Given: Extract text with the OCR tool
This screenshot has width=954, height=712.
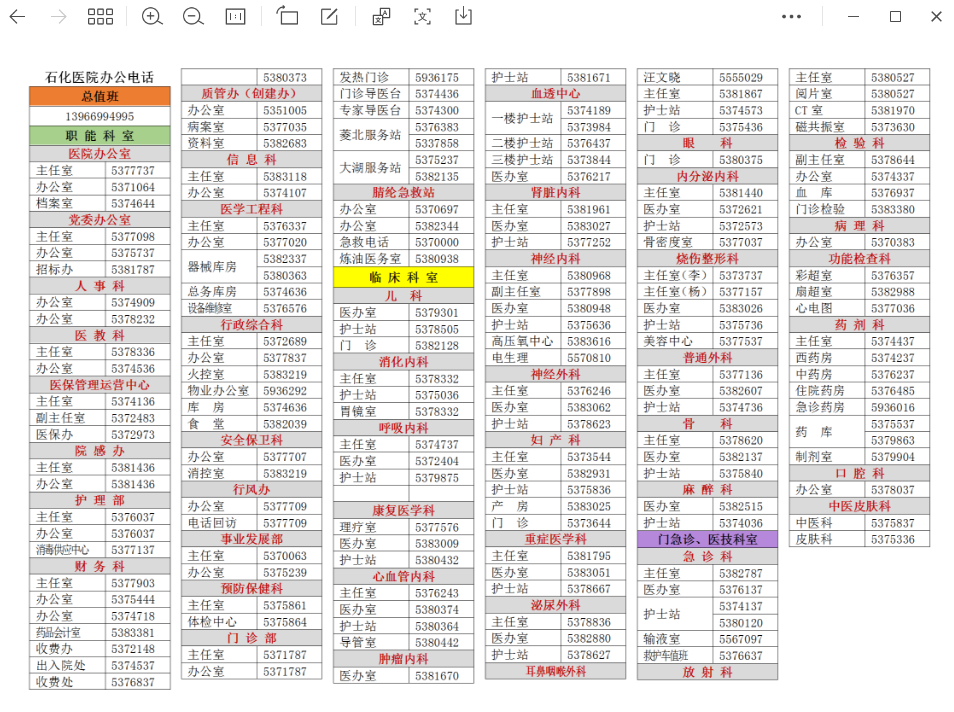Looking at the screenshot, I should [x=422, y=17].
